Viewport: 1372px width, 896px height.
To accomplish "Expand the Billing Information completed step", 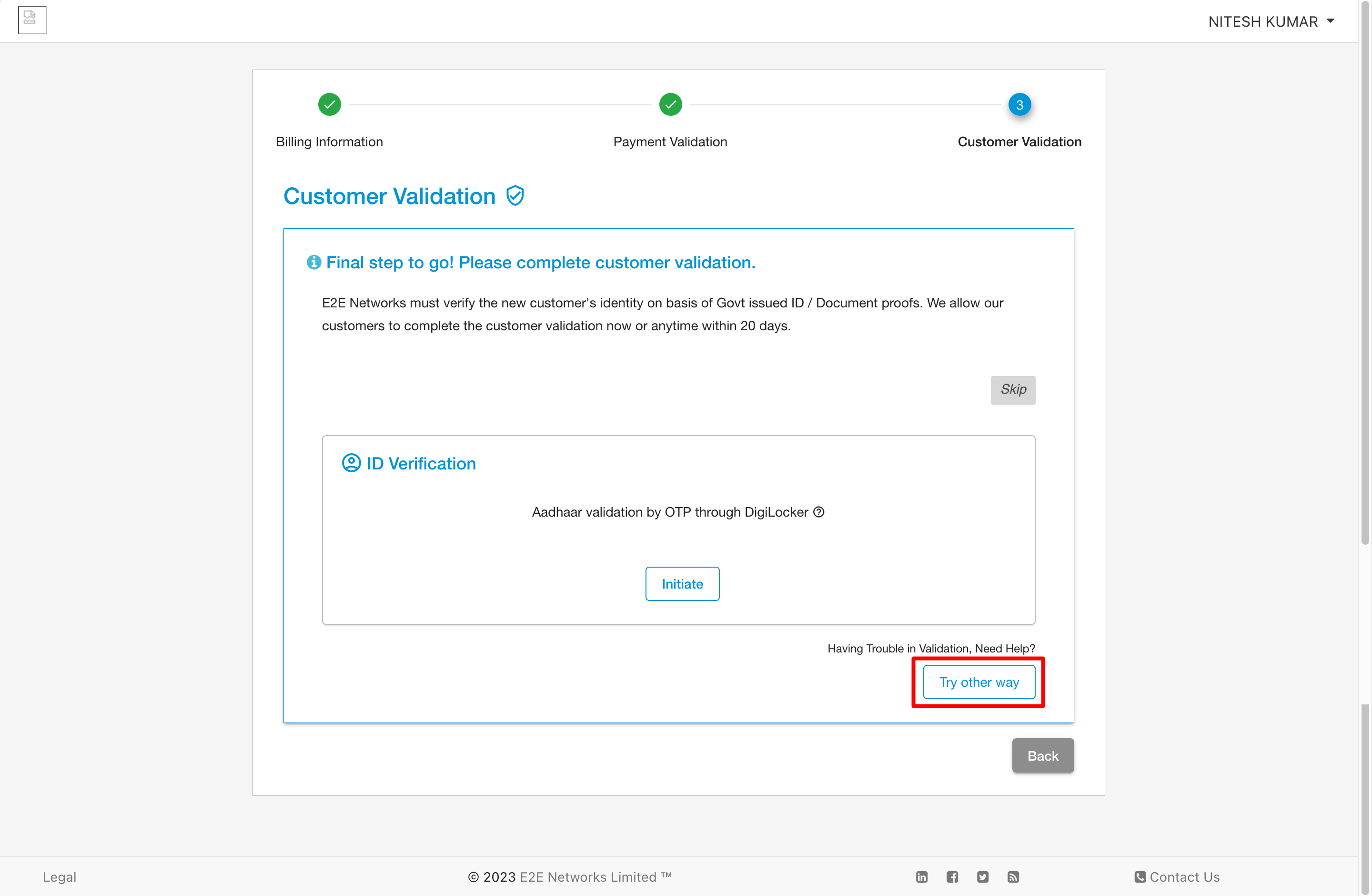I will pyautogui.click(x=329, y=104).
